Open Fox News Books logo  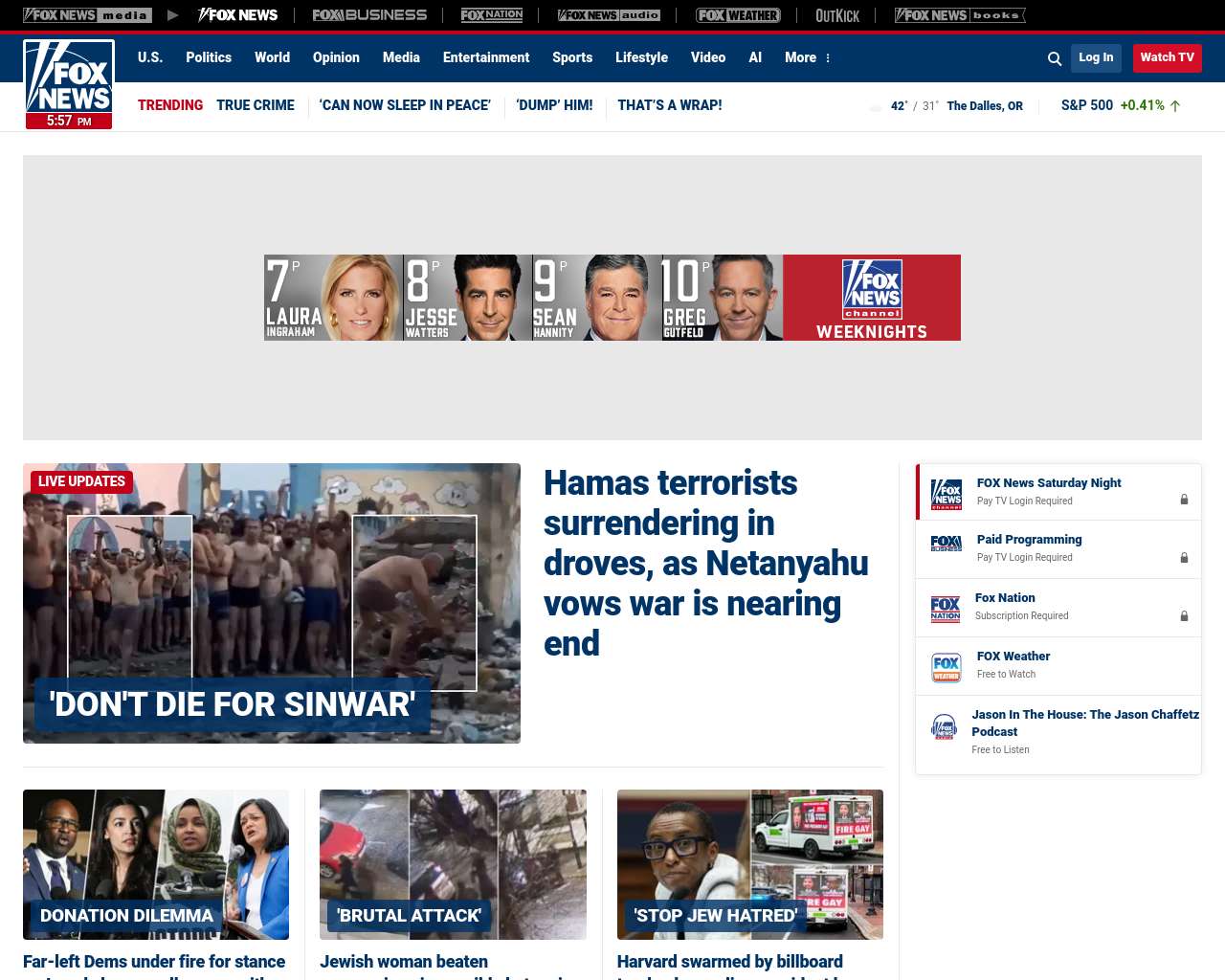(x=960, y=15)
